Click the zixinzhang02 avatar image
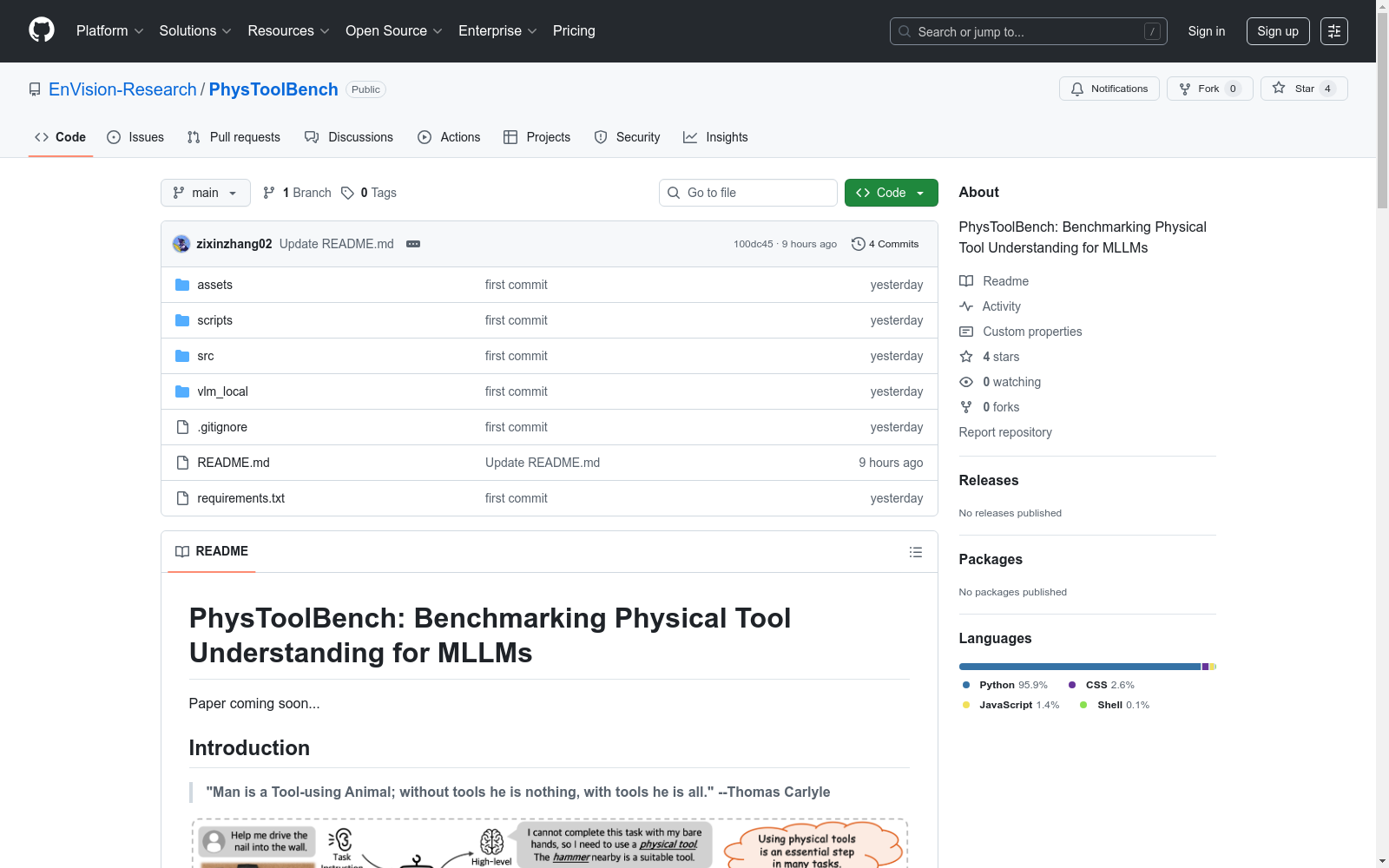The height and width of the screenshot is (868, 1389). click(181, 244)
